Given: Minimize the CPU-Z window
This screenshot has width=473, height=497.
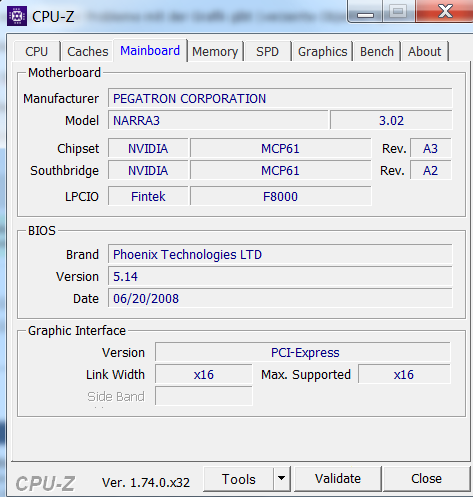Looking at the screenshot, I should [365, 12].
